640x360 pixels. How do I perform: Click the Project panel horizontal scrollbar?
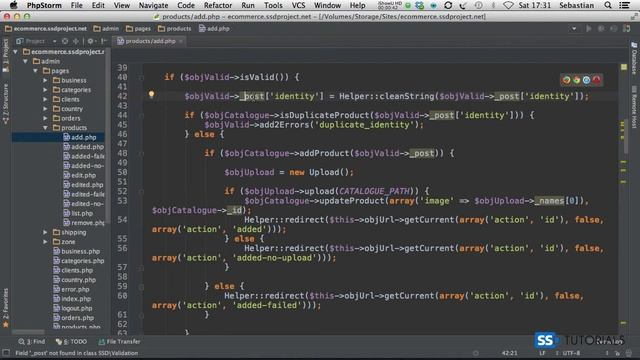[x=28, y=332]
